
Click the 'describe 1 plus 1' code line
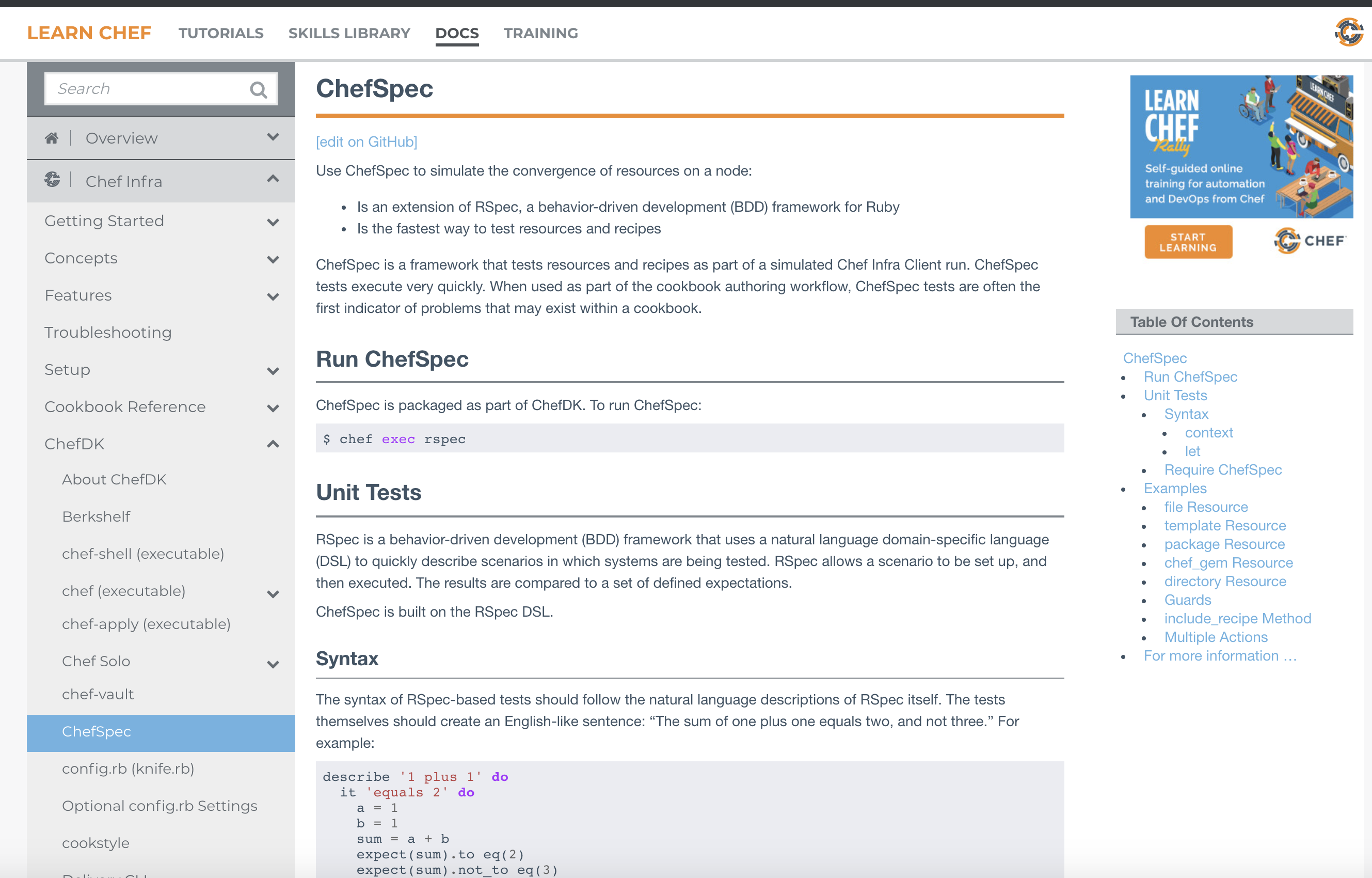416,777
